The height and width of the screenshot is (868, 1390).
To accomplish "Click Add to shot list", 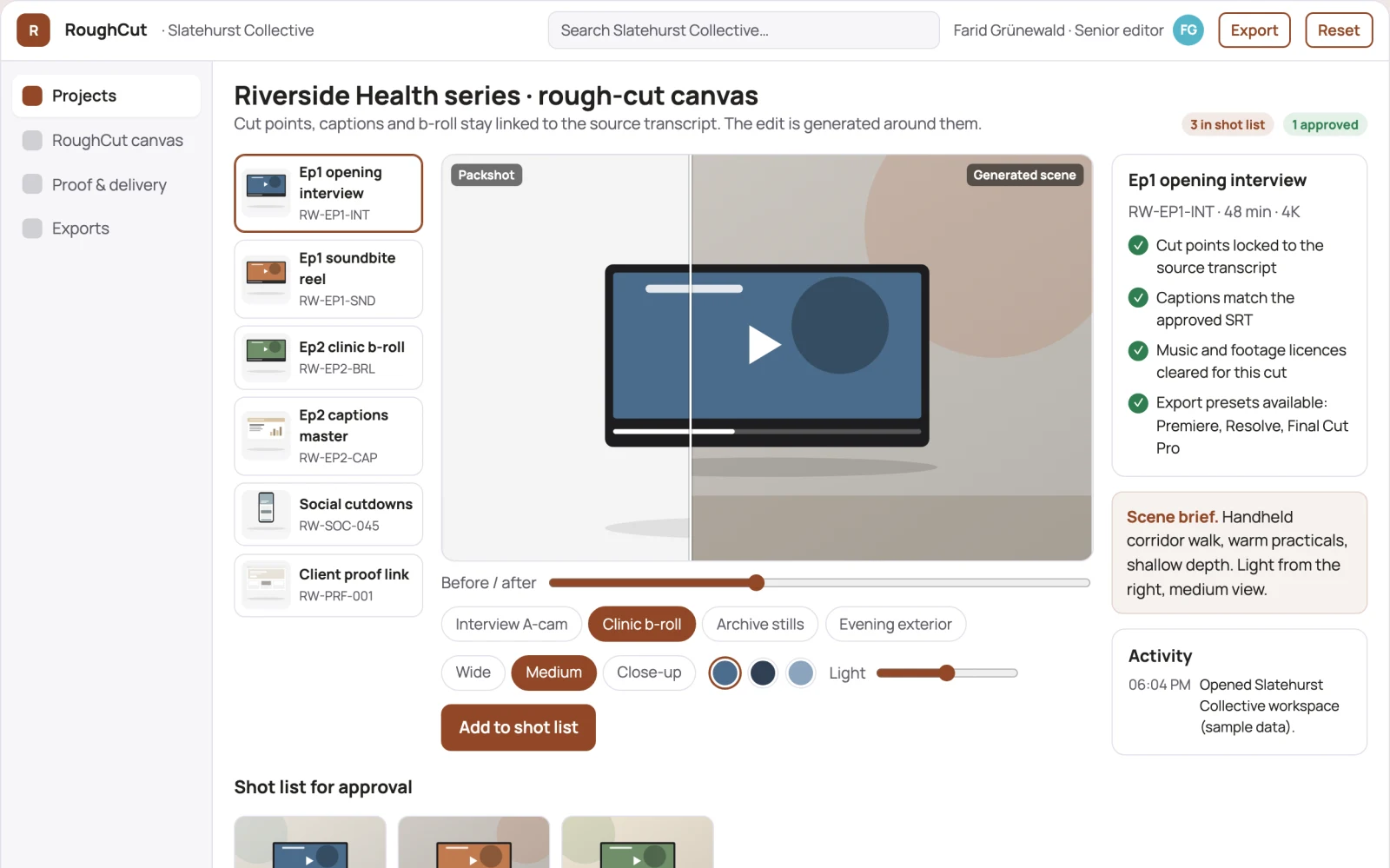I will [x=519, y=727].
